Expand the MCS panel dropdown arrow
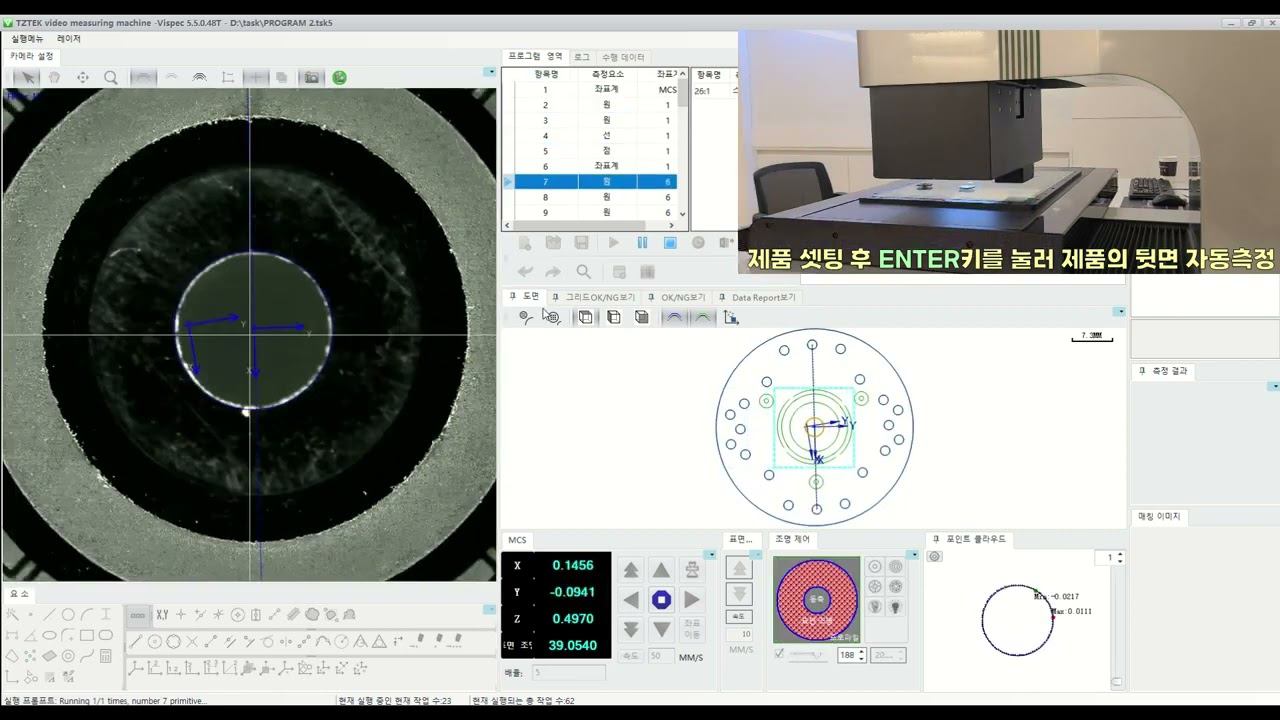 click(710, 554)
